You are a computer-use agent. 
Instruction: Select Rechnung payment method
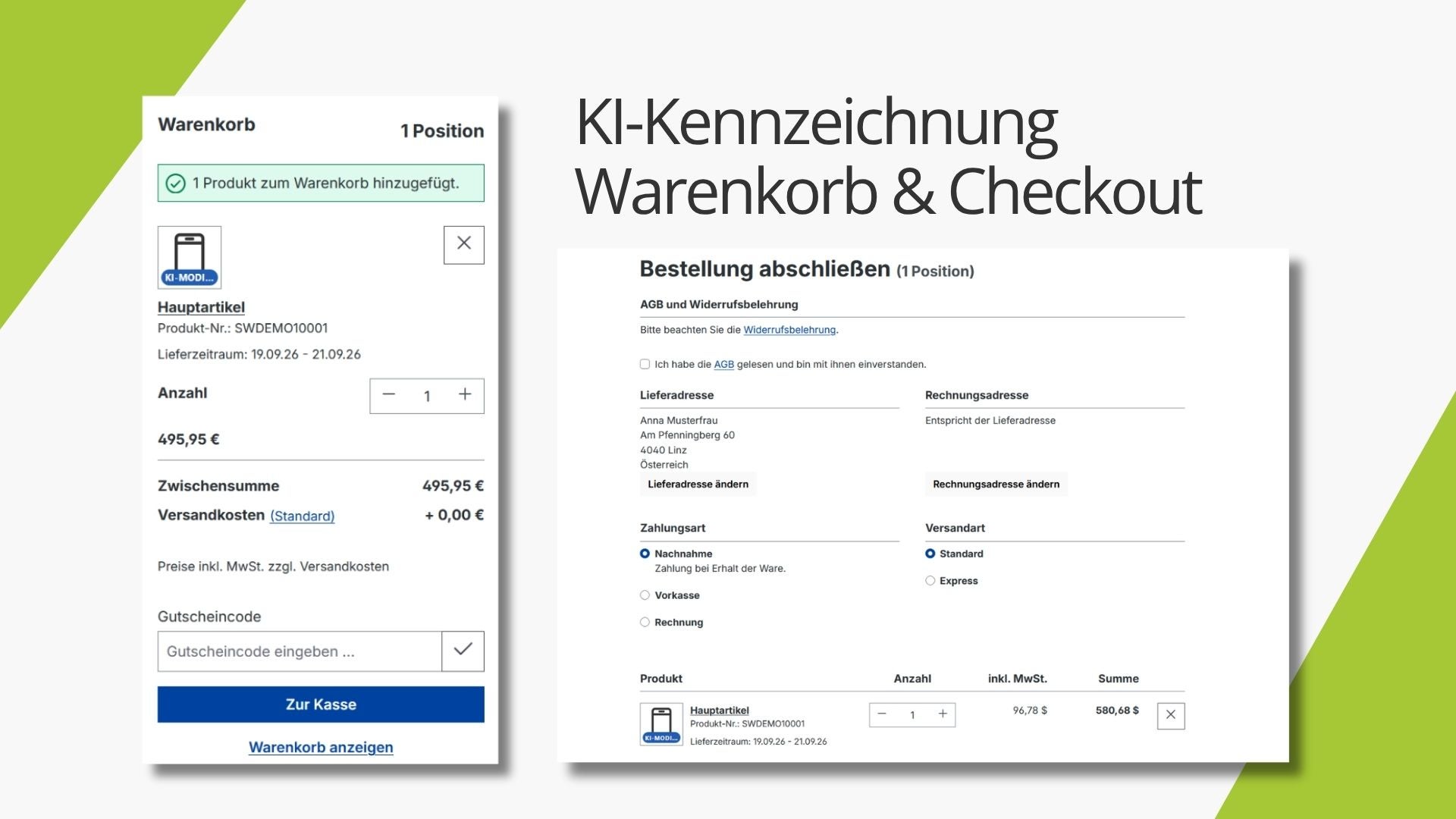coord(645,622)
